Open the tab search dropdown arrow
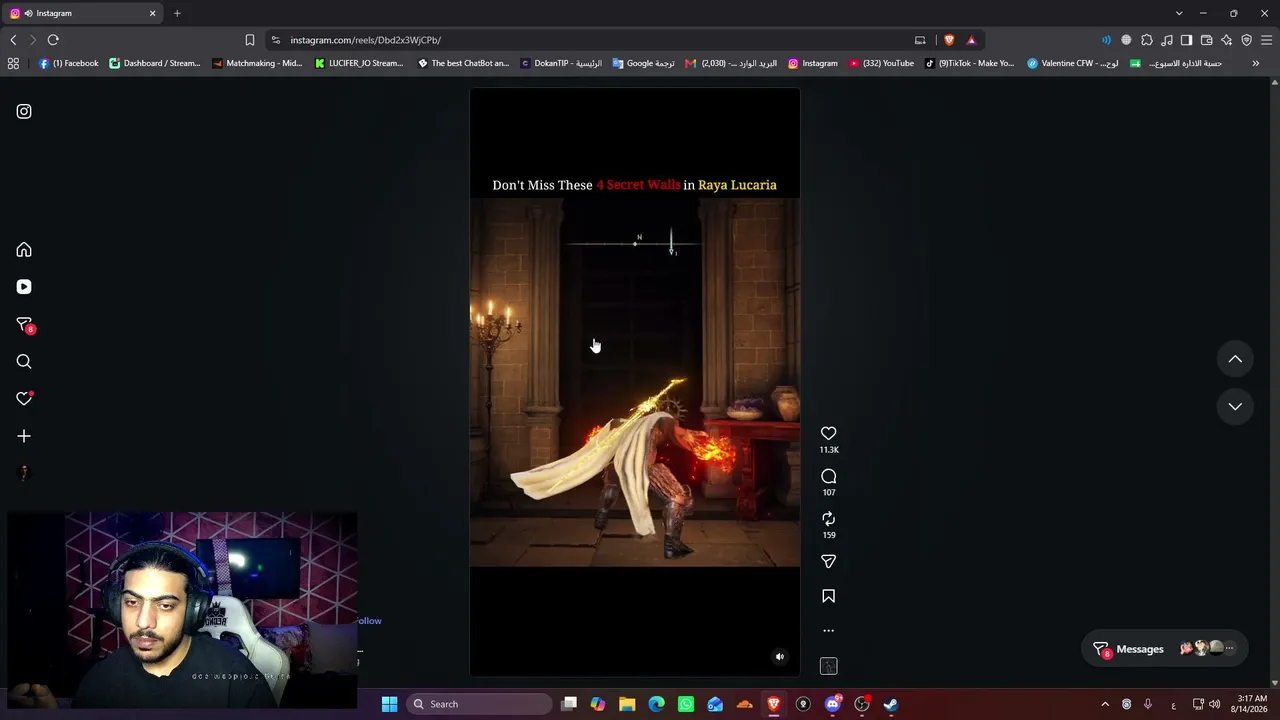1280x720 pixels. coord(1179,13)
